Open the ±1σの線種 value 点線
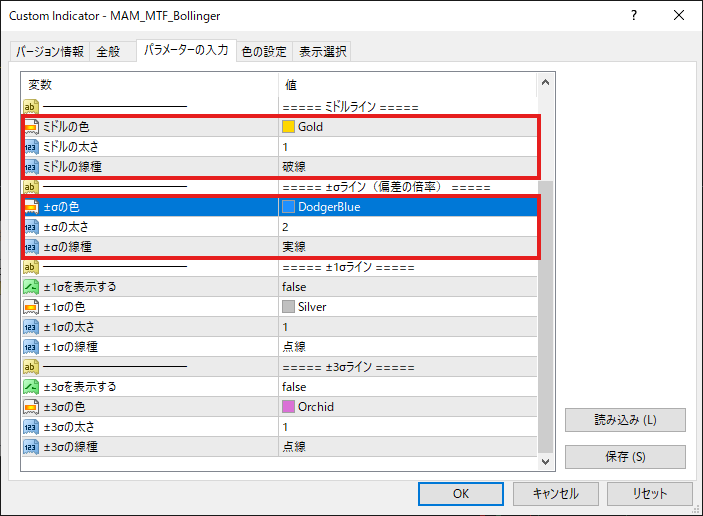This screenshot has width=703, height=516. (408, 347)
